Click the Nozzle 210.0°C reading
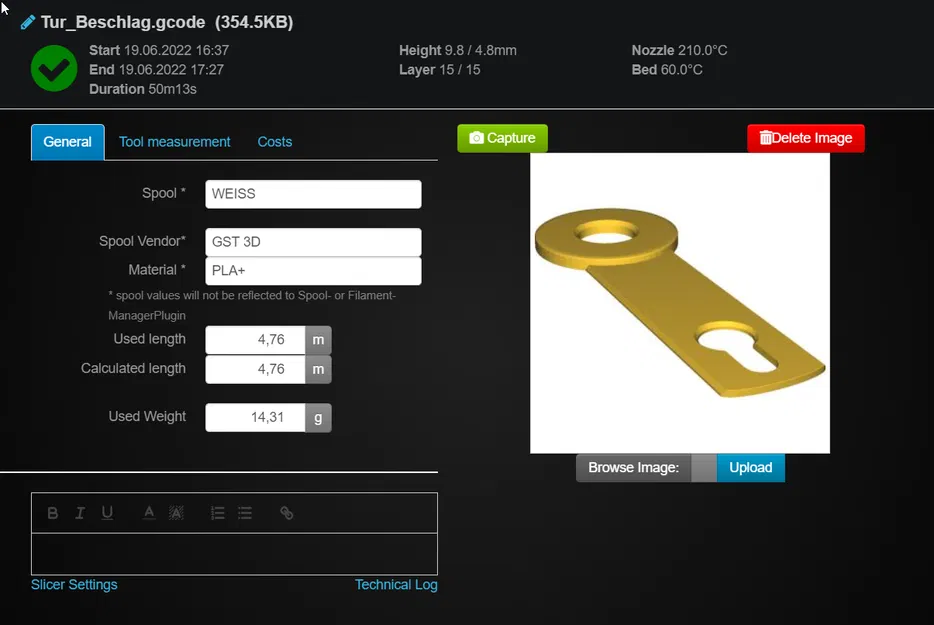 coord(680,51)
